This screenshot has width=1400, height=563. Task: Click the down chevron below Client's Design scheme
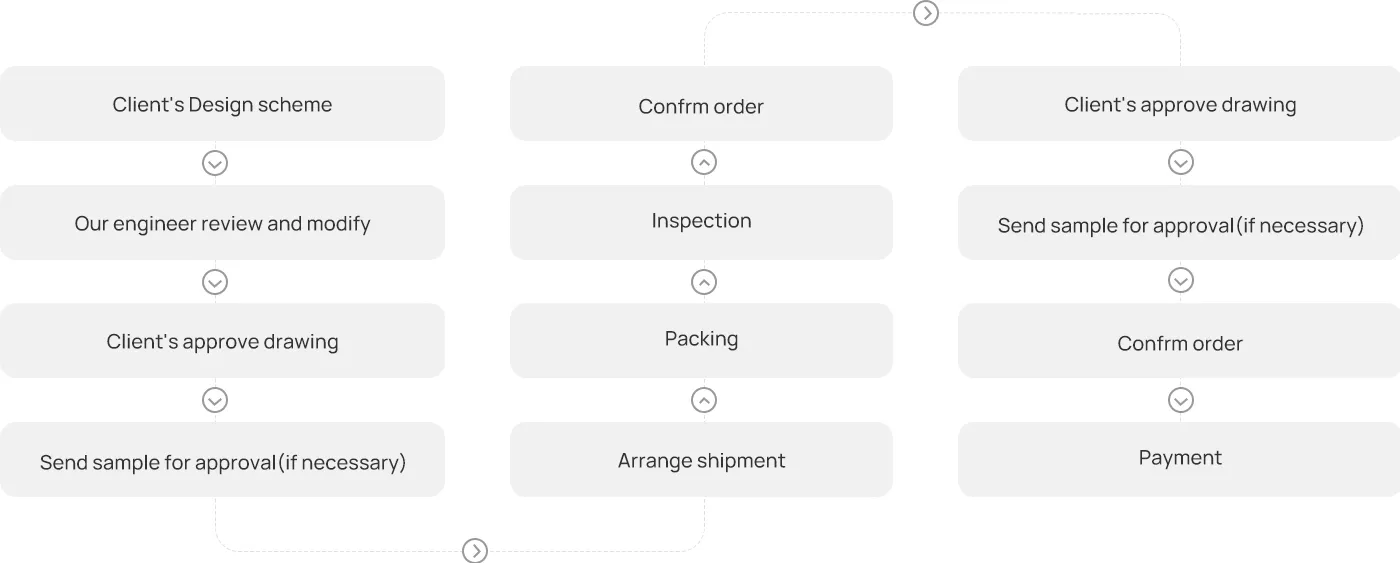[215, 163]
